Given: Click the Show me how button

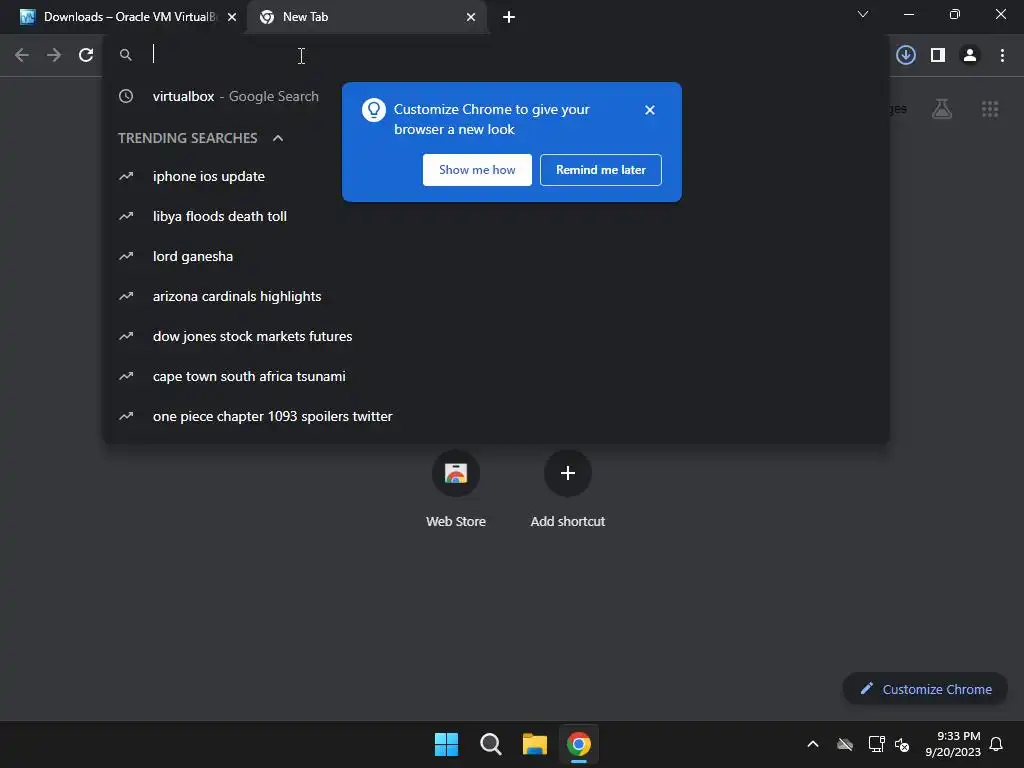Looking at the screenshot, I should click(x=477, y=170).
